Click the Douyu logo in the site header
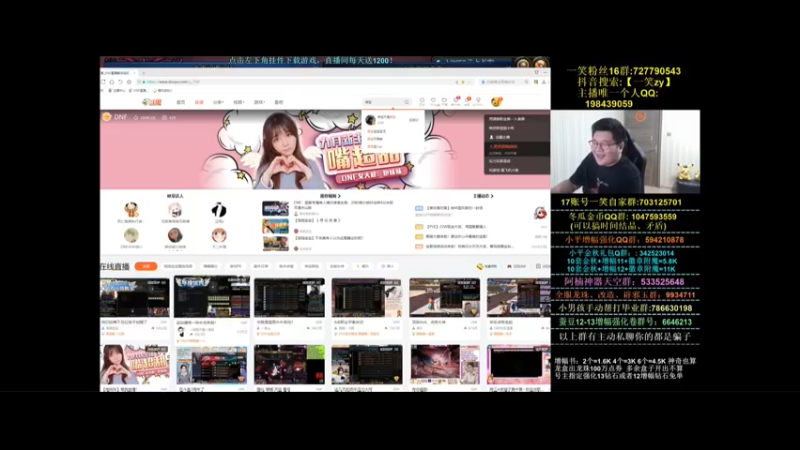The image size is (800, 450). 152,102
